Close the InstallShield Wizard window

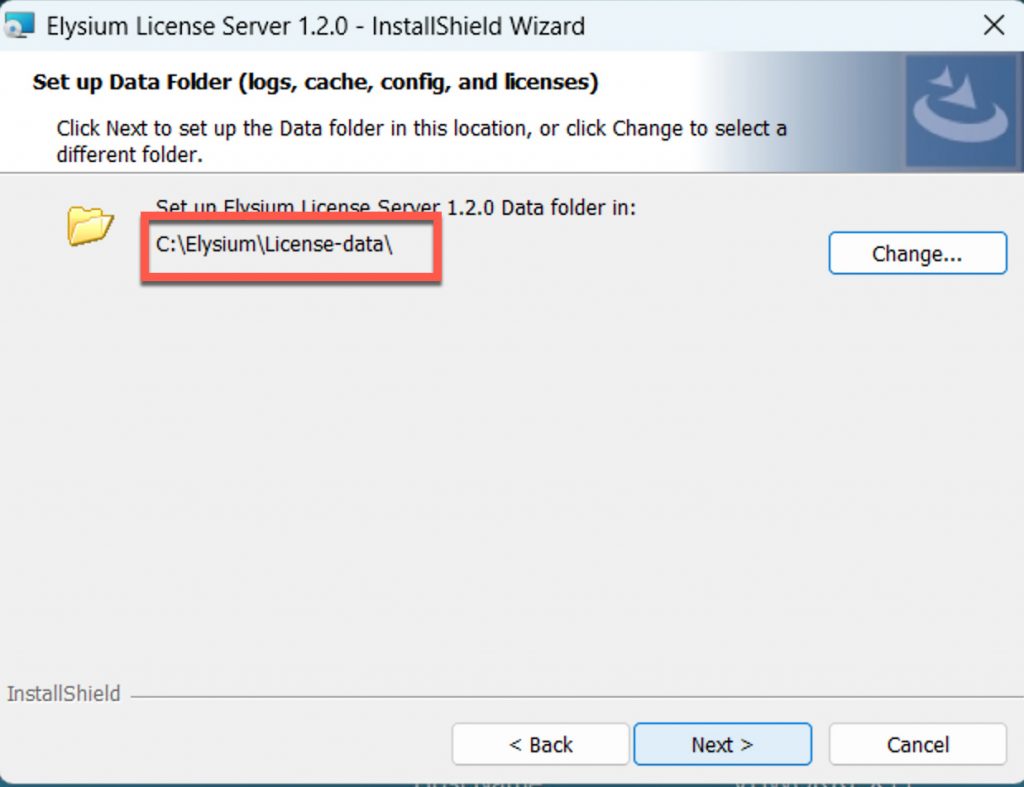click(993, 25)
